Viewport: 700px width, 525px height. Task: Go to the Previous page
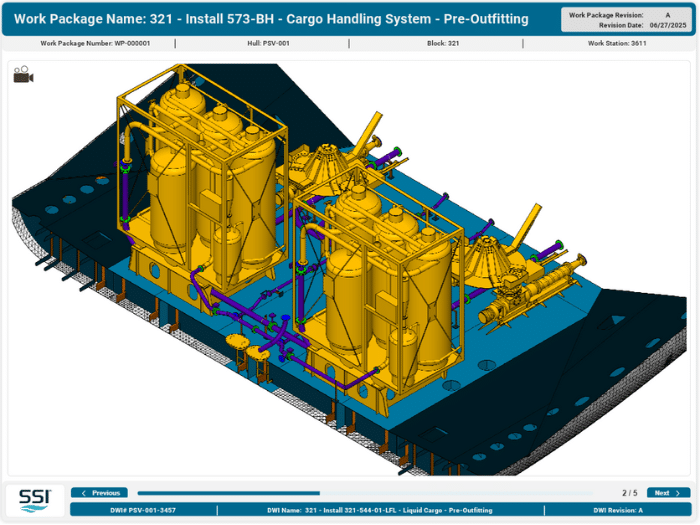[100, 493]
